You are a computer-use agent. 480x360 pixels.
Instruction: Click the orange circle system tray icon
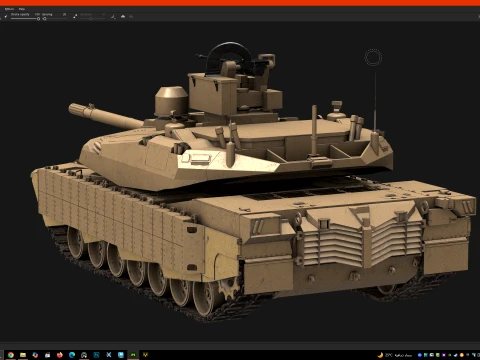click(x=462, y=355)
